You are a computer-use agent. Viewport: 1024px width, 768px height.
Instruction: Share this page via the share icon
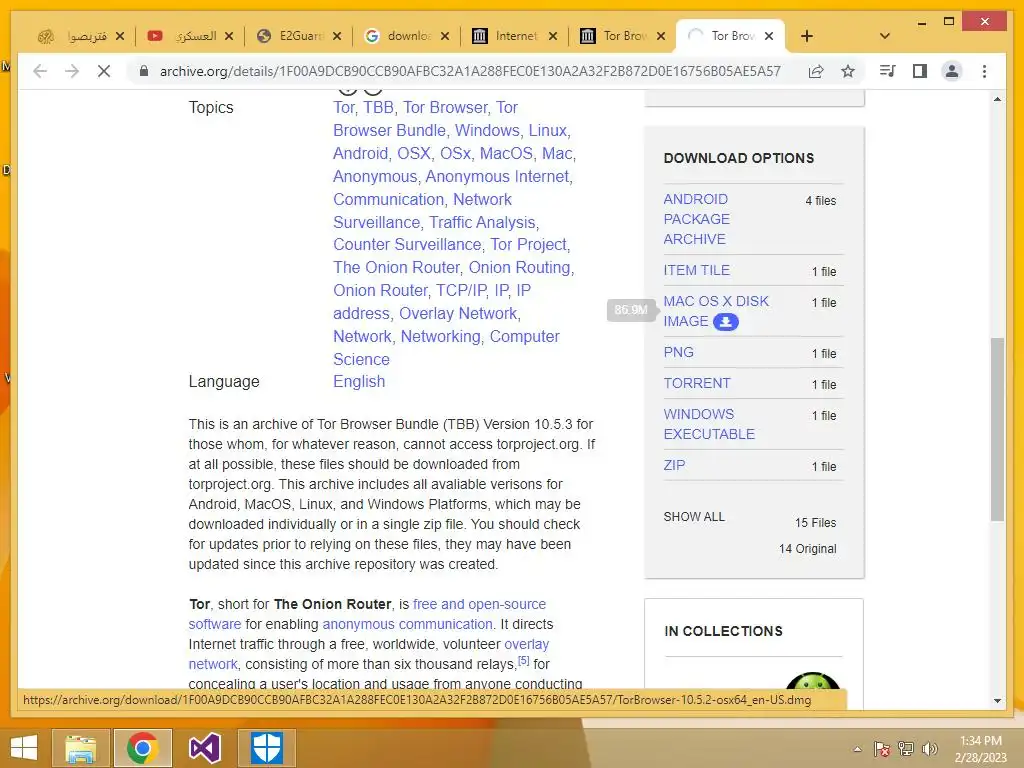tap(816, 71)
